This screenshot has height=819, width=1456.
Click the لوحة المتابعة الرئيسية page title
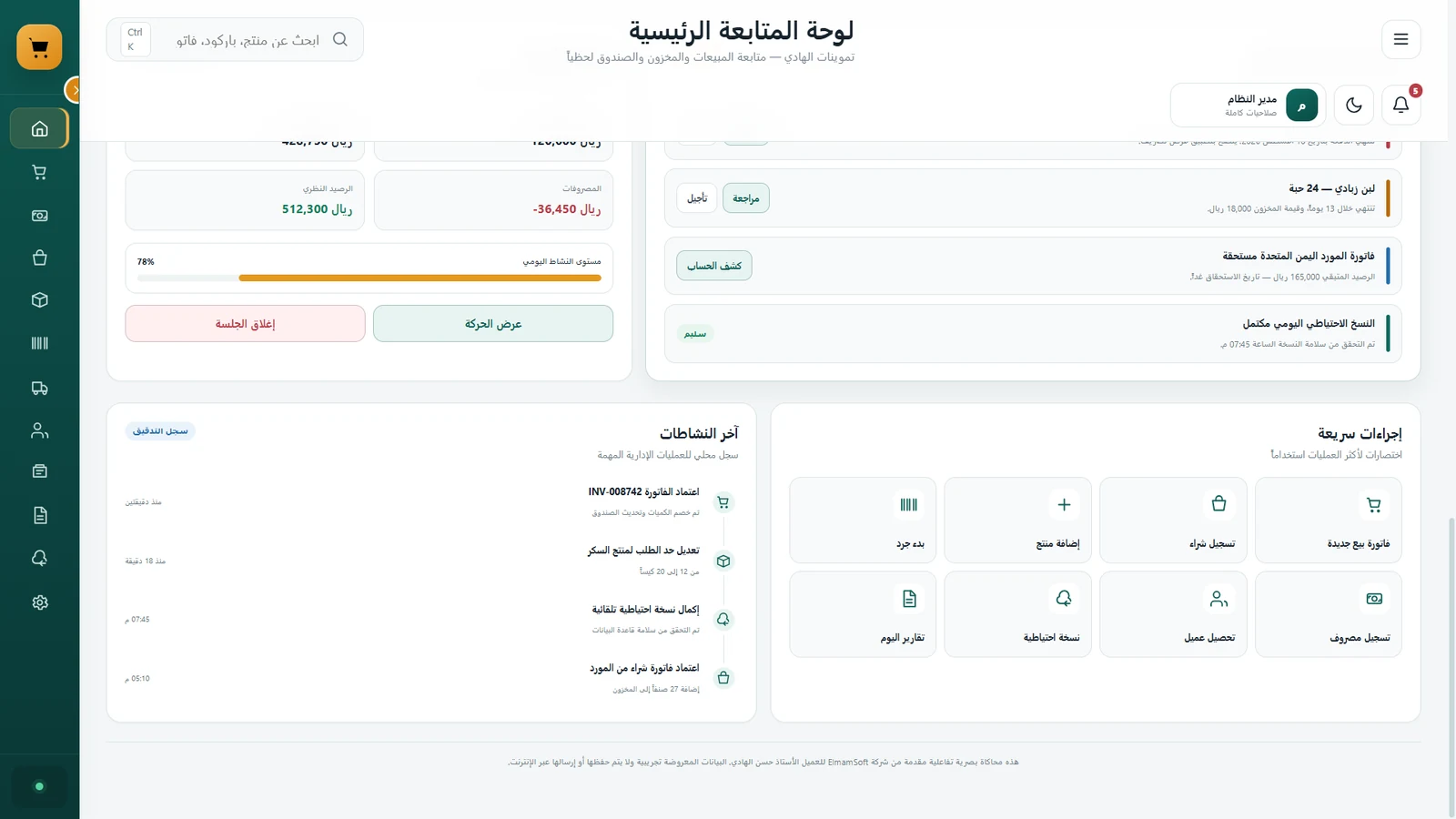tap(741, 31)
